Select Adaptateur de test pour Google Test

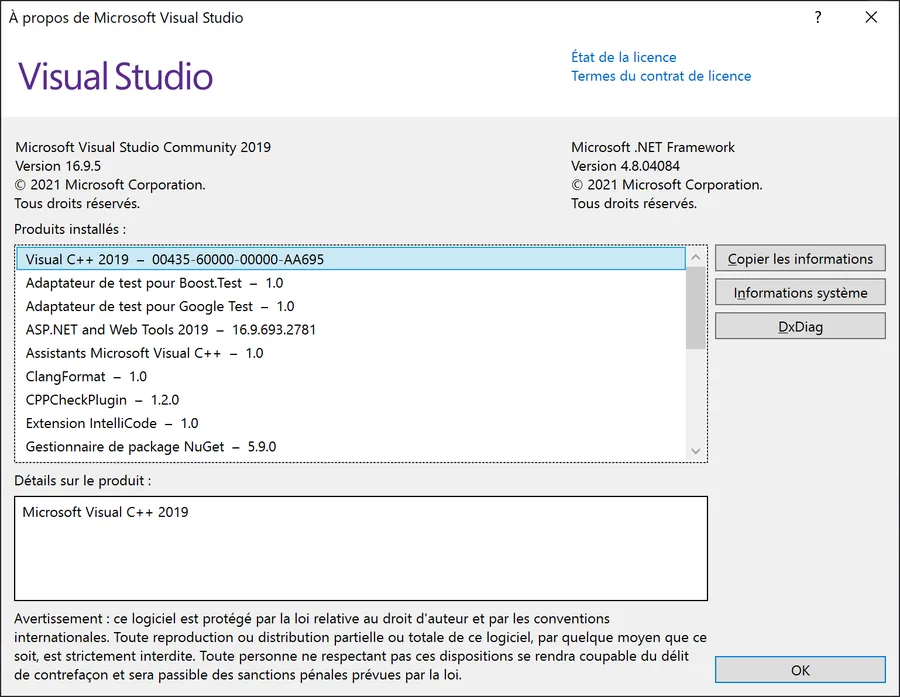pos(351,306)
